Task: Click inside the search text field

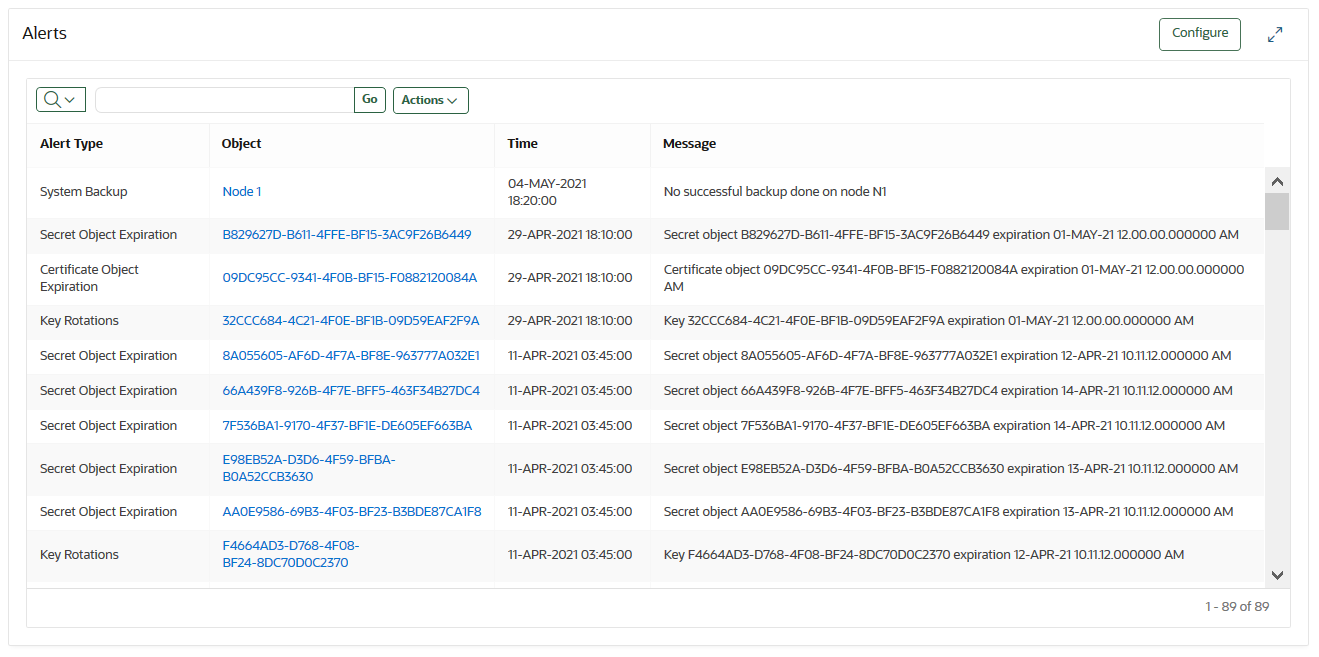Action: pyautogui.click(x=224, y=99)
